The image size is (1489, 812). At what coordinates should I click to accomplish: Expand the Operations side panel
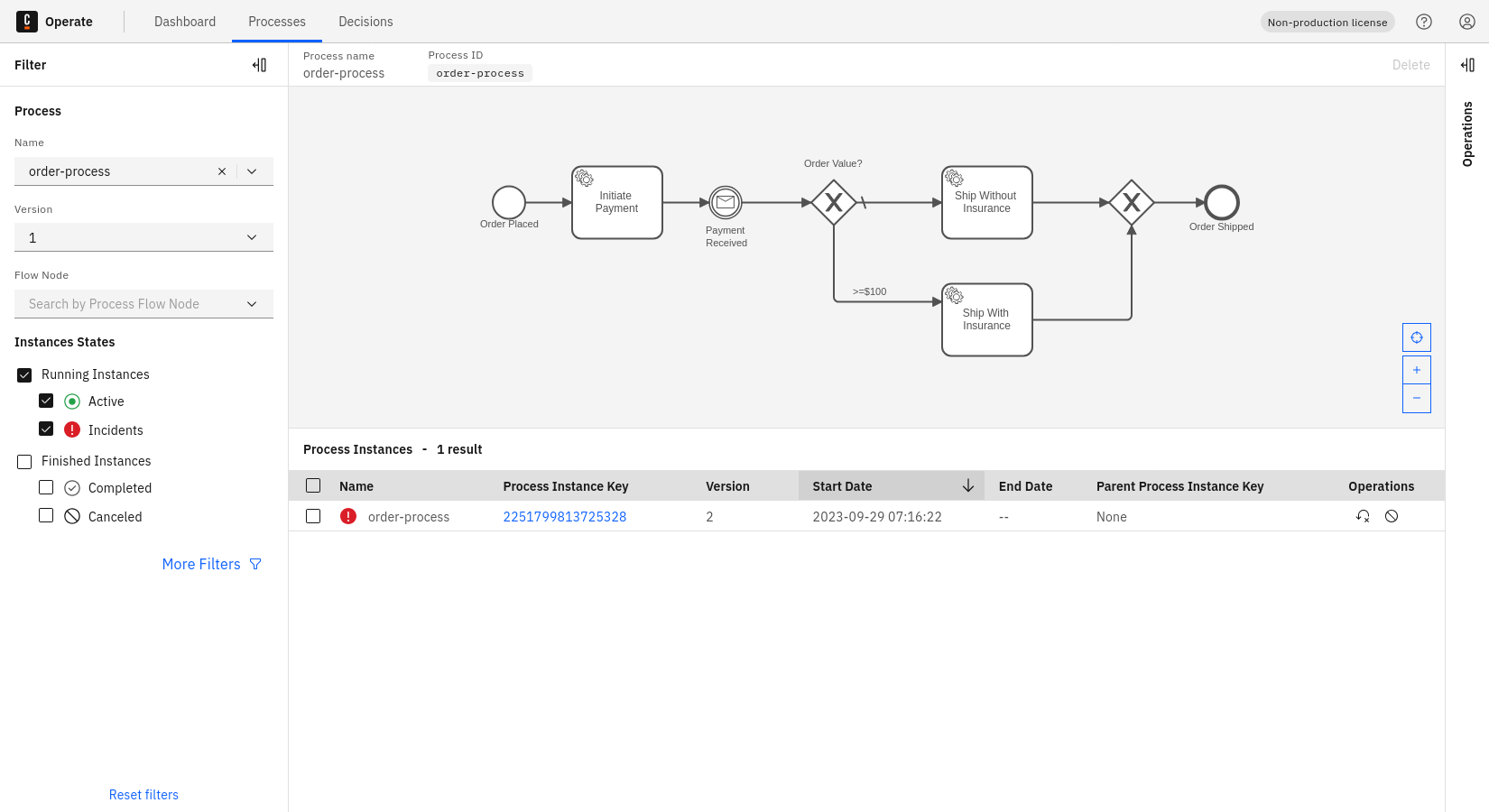coord(1467,65)
